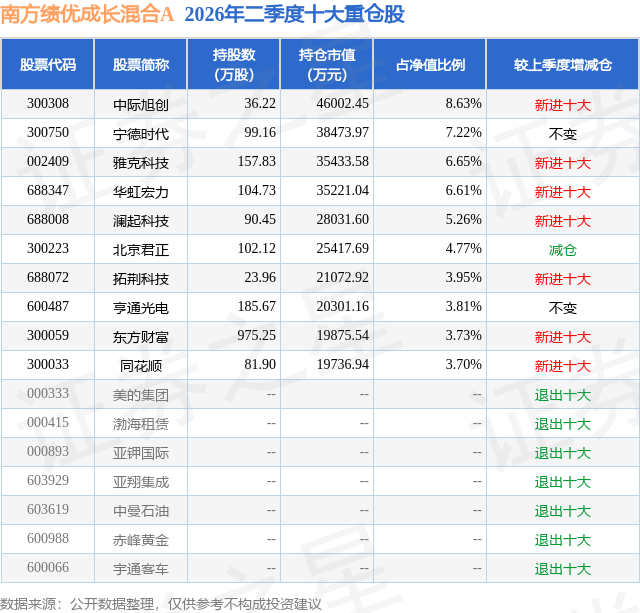
Task: Click 退出十大 in 赤峰黄金 row
Action: point(563,539)
